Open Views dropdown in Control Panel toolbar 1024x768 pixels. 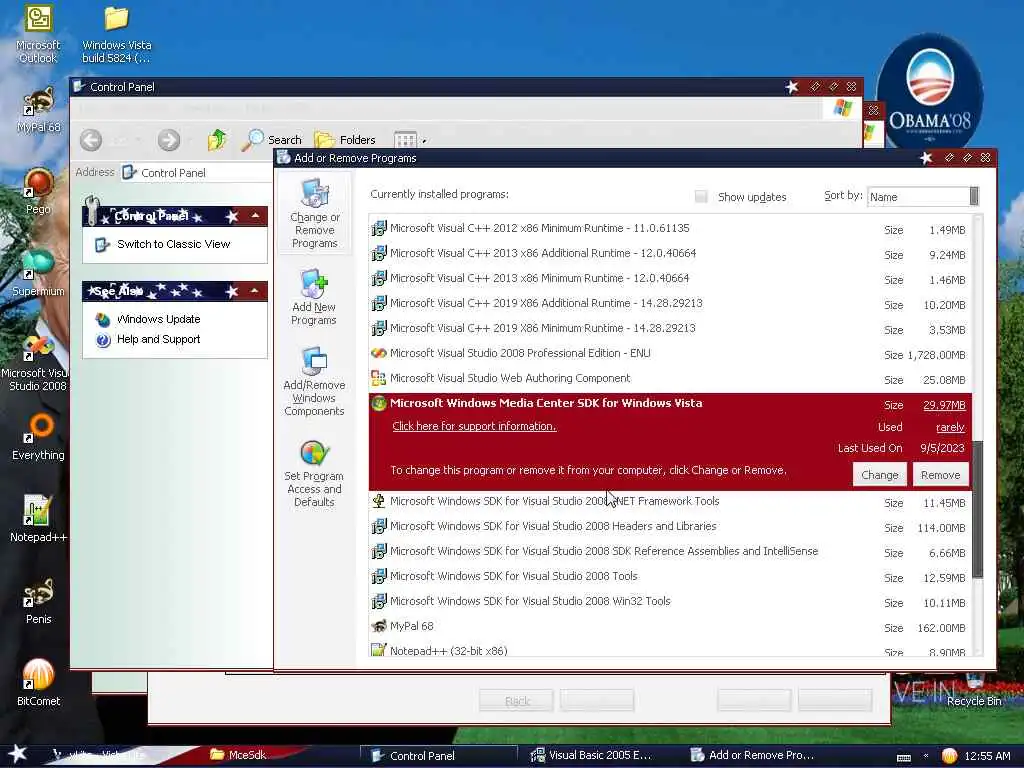409,140
